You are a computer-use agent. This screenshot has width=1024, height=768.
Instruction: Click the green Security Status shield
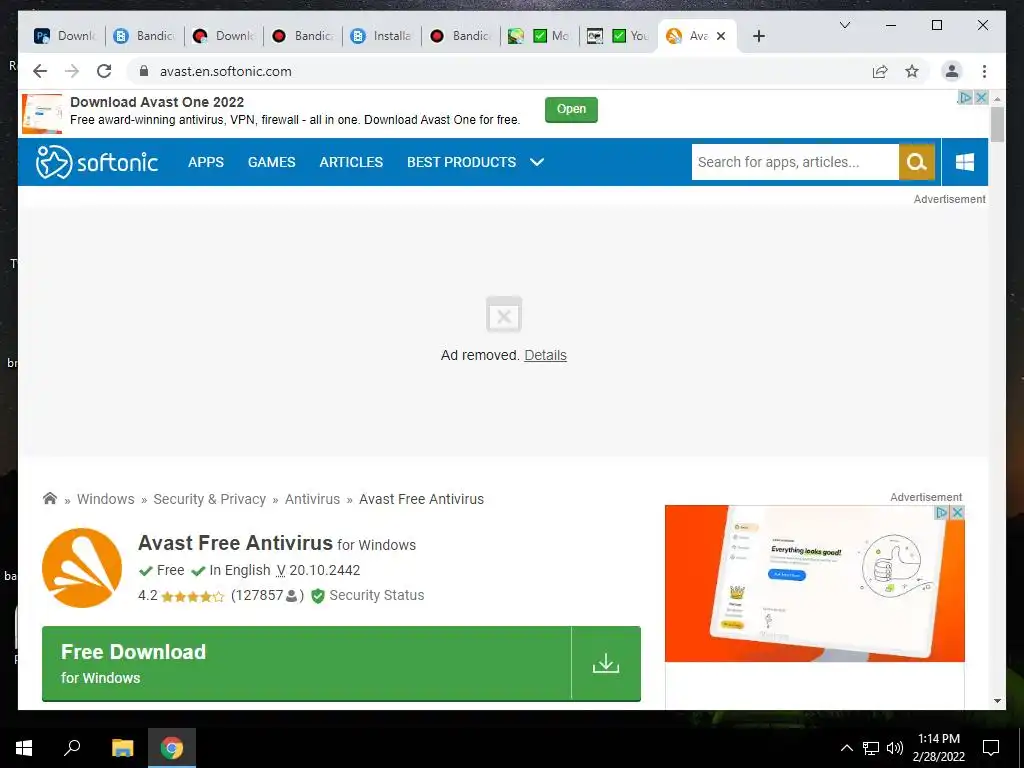(x=317, y=596)
